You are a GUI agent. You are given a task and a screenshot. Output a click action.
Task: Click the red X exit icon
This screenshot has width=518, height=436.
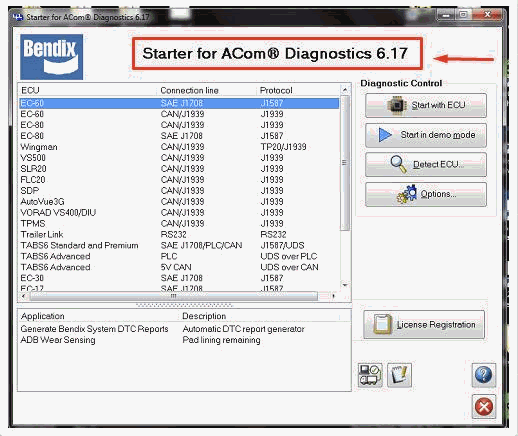484,406
